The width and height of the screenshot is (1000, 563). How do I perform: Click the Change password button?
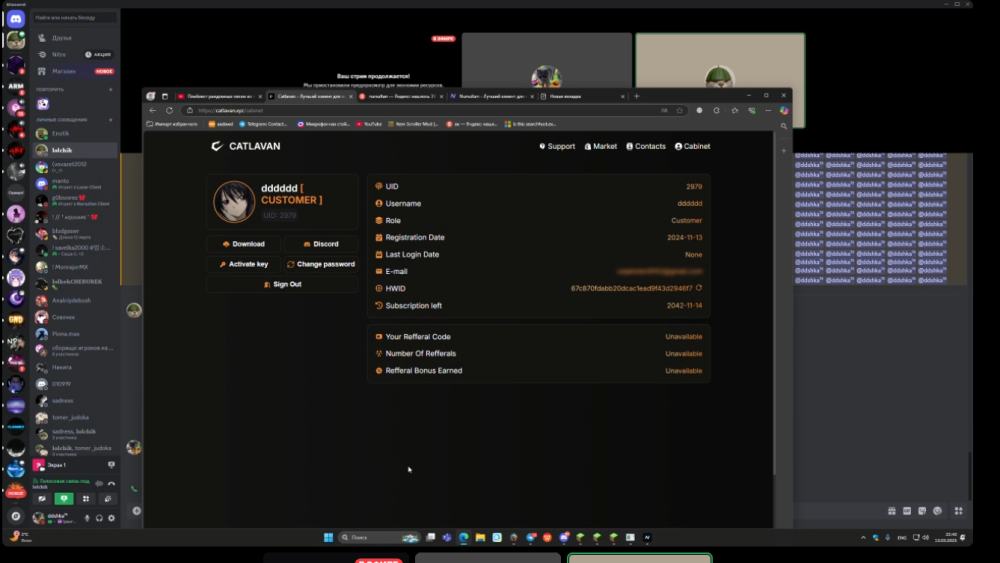click(321, 264)
